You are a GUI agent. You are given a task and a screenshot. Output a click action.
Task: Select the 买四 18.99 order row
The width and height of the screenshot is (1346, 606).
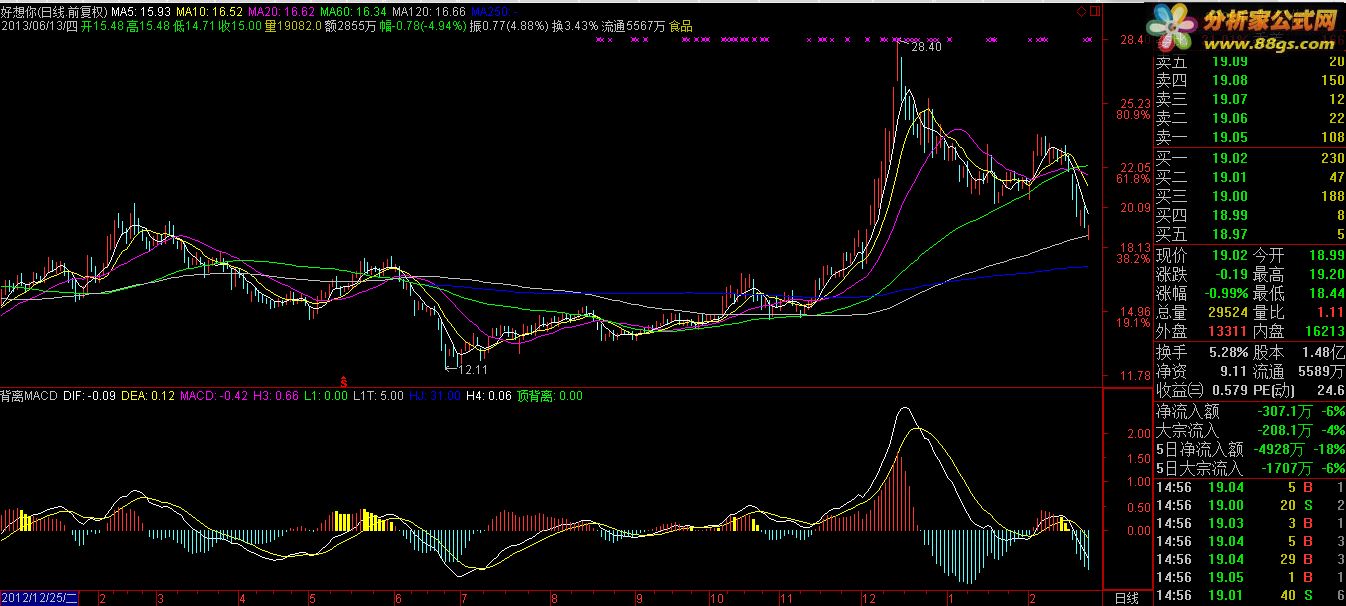pos(1250,215)
